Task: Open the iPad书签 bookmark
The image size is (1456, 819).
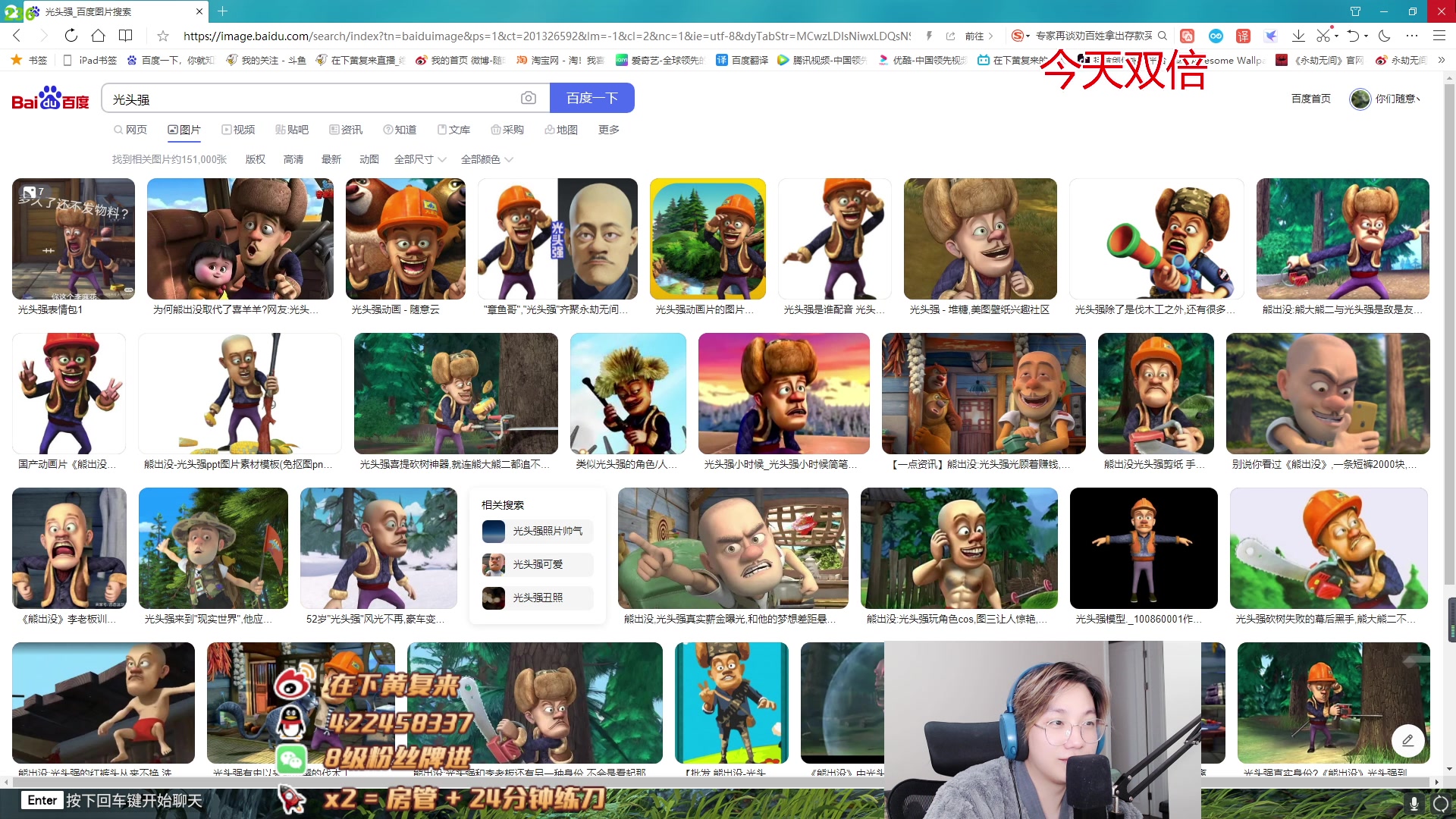Action: [89, 60]
